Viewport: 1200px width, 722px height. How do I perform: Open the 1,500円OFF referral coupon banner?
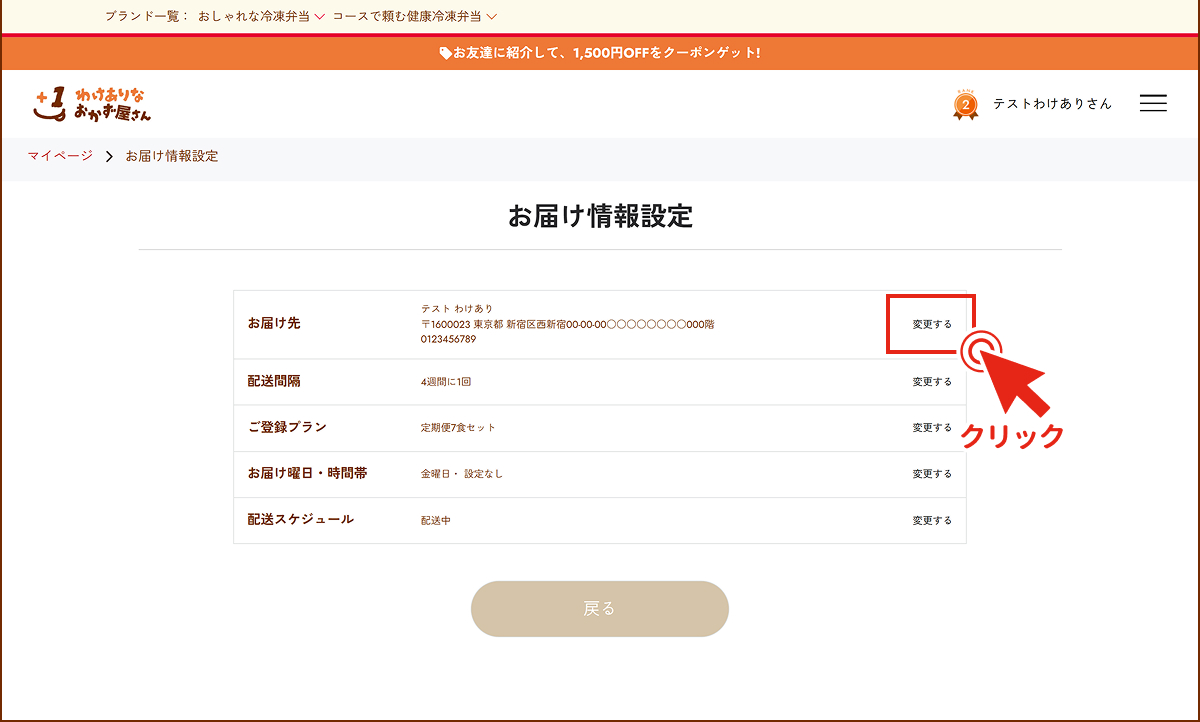(600, 52)
